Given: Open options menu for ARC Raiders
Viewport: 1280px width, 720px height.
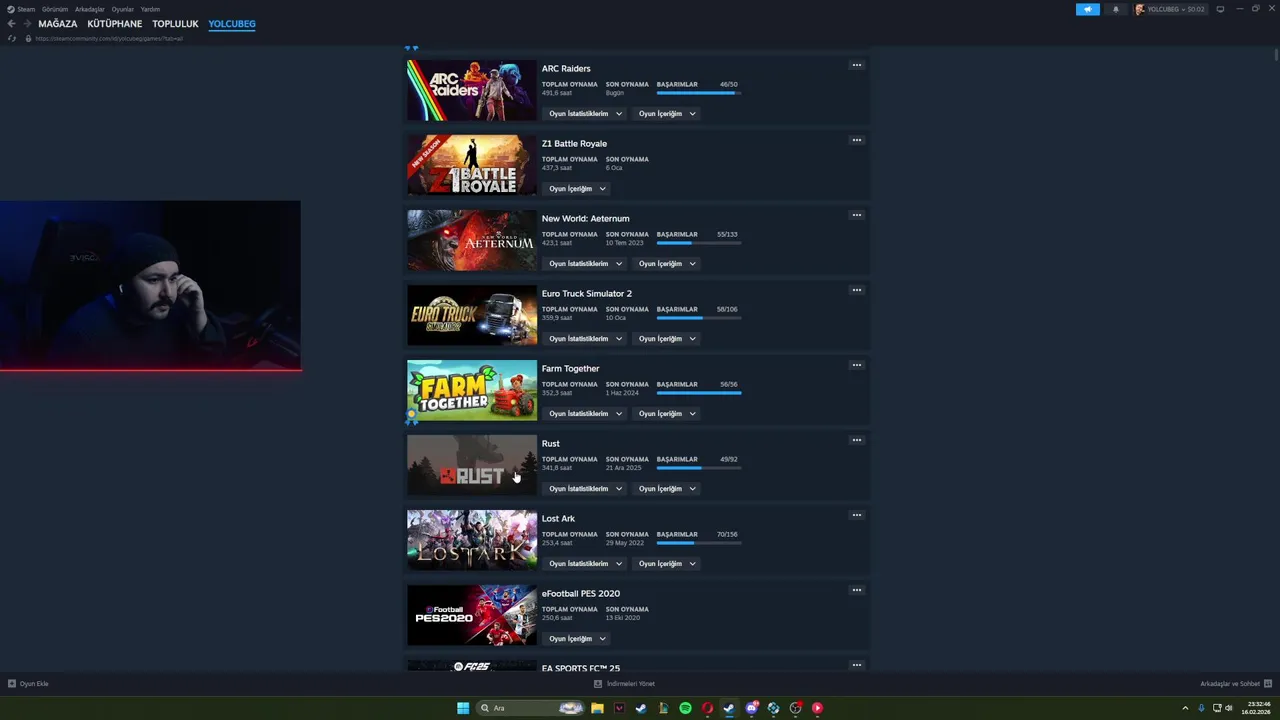Looking at the screenshot, I should [856, 65].
